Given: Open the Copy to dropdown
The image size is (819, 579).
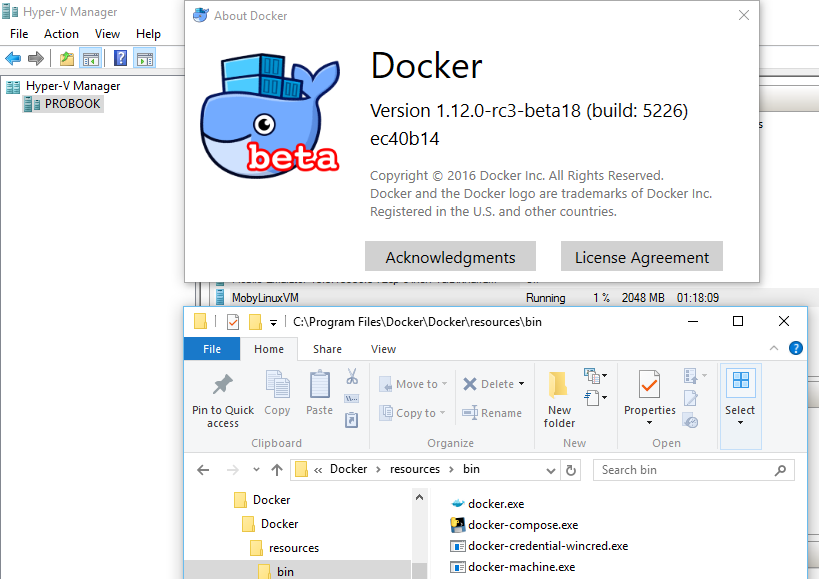Looking at the screenshot, I should (442, 413).
